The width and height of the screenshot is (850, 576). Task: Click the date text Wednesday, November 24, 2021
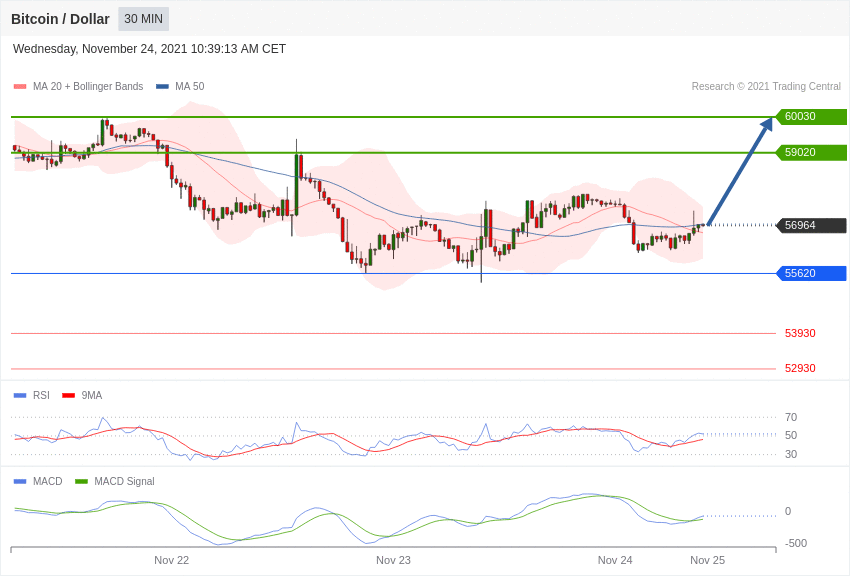[100, 49]
